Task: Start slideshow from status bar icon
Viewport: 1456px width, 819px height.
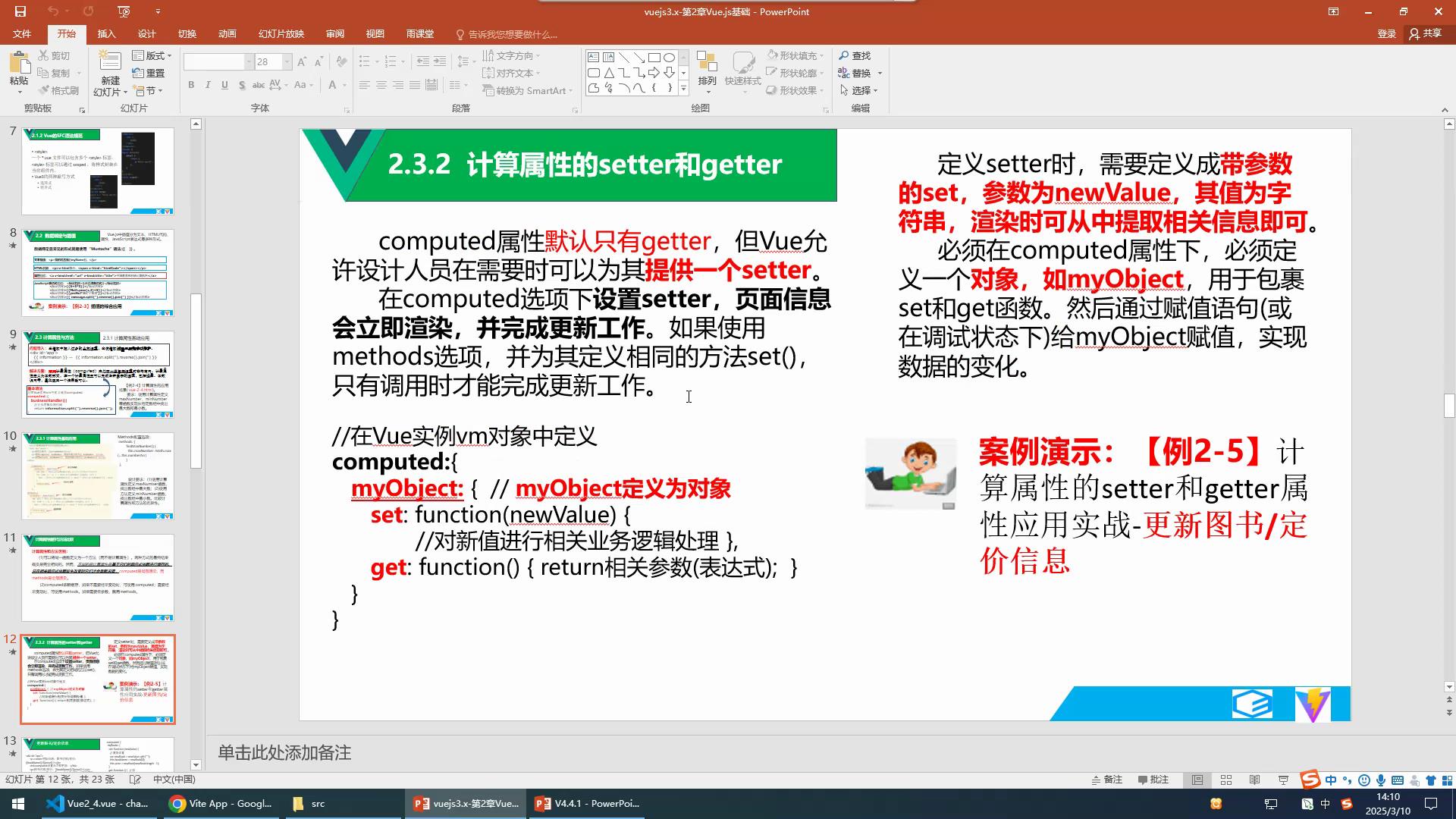Action: 1283,780
